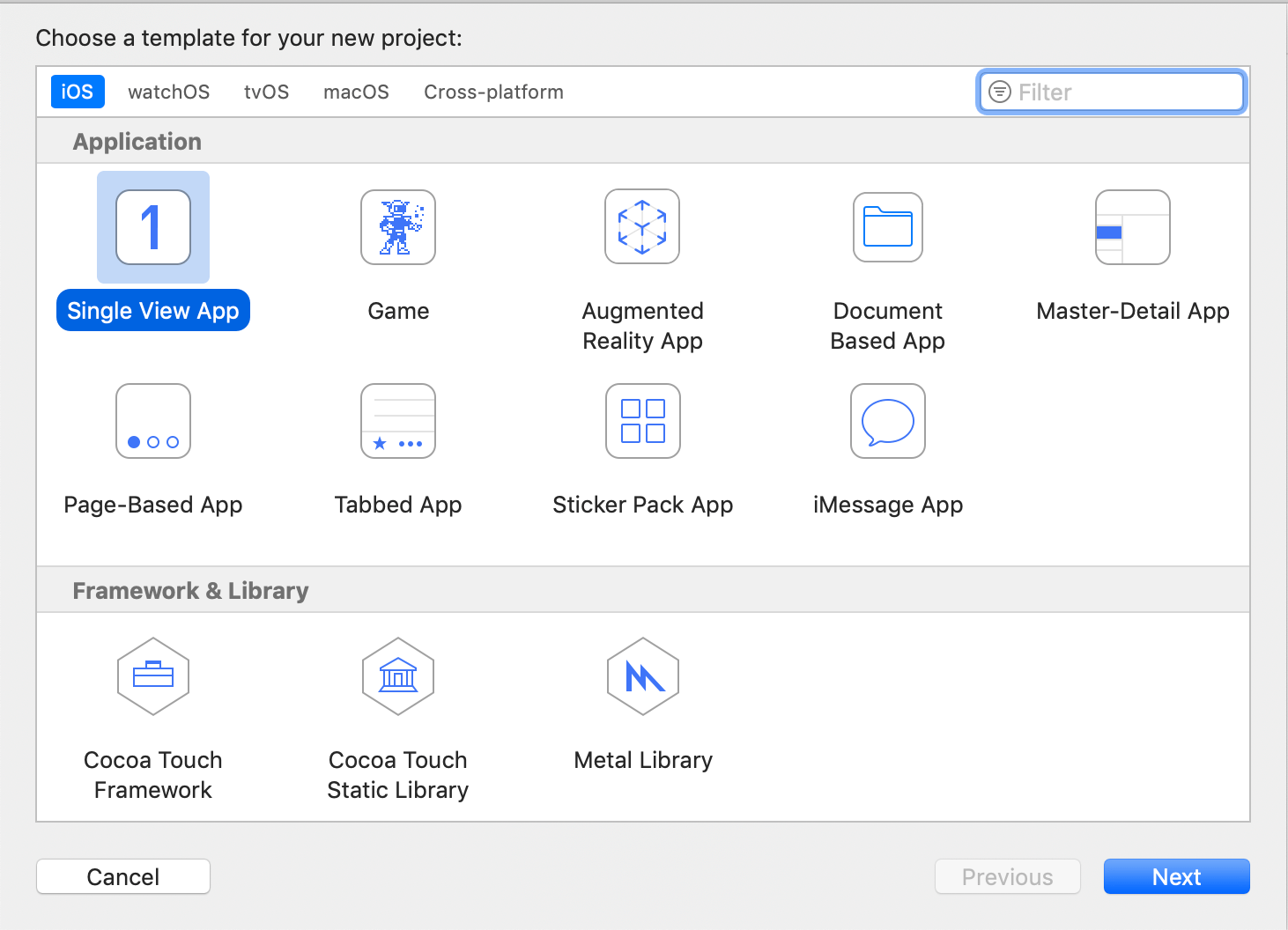
Task: Choose the Tabbed App template
Action: click(397, 421)
